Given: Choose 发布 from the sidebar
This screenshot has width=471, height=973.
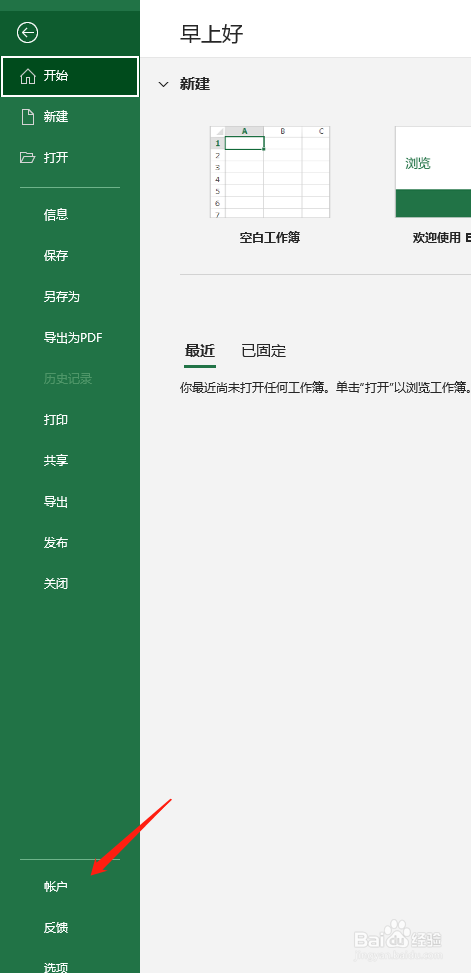Looking at the screenshot, I should 56,542.
